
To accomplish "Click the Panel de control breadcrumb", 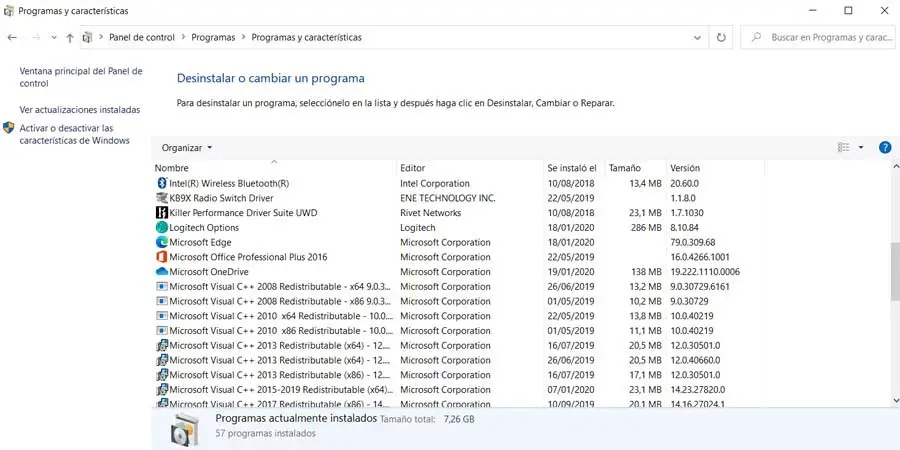I will 142,37.
